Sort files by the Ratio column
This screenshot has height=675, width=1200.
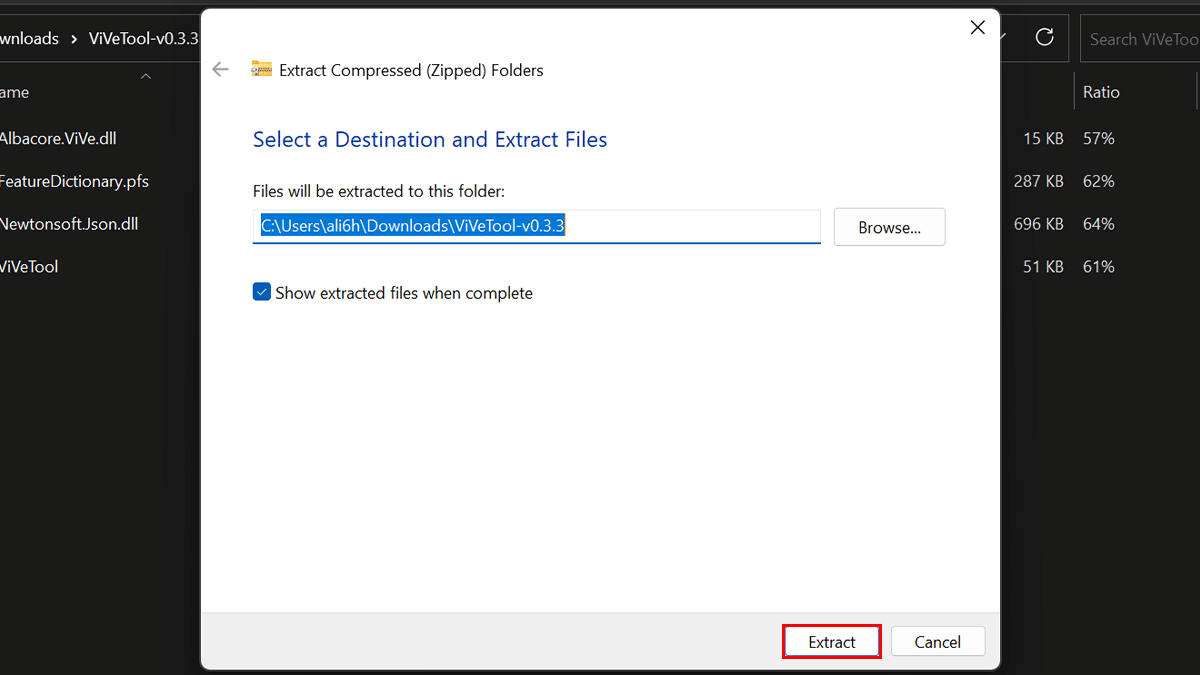1101,92
